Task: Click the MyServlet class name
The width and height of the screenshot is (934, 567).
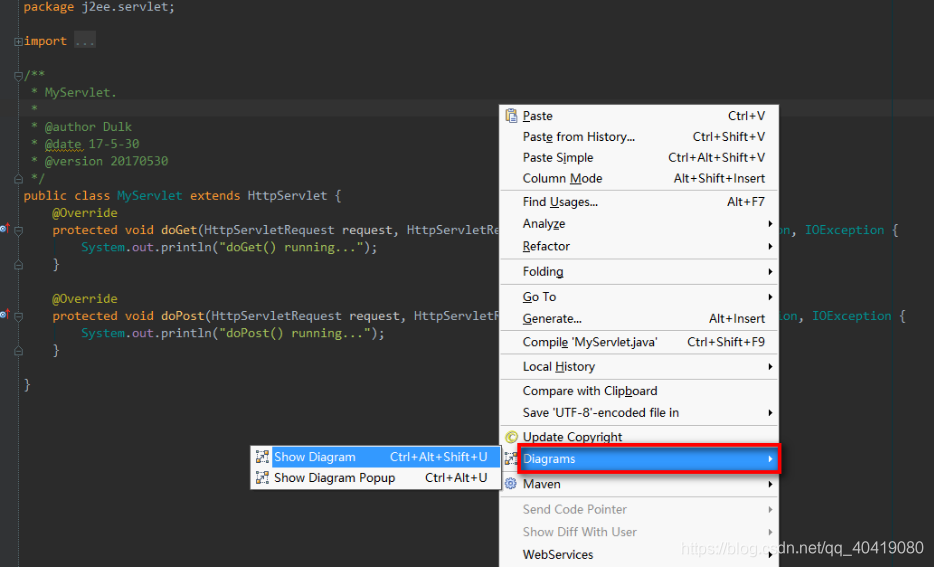Action: [150, 195]
